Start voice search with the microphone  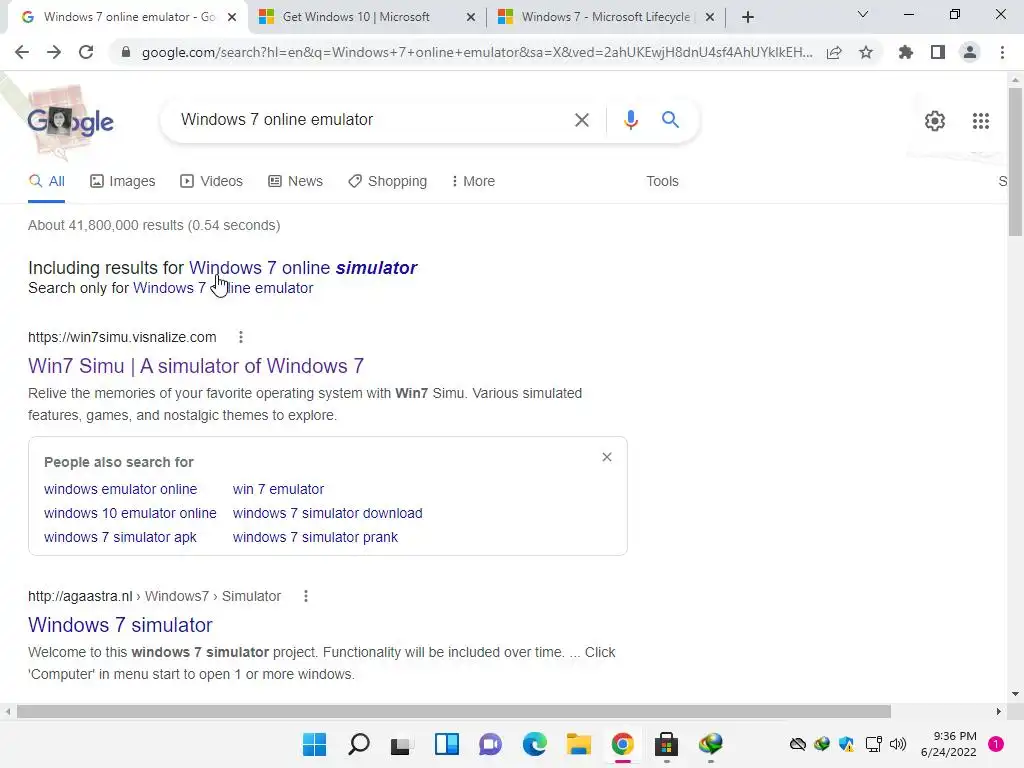630,120
